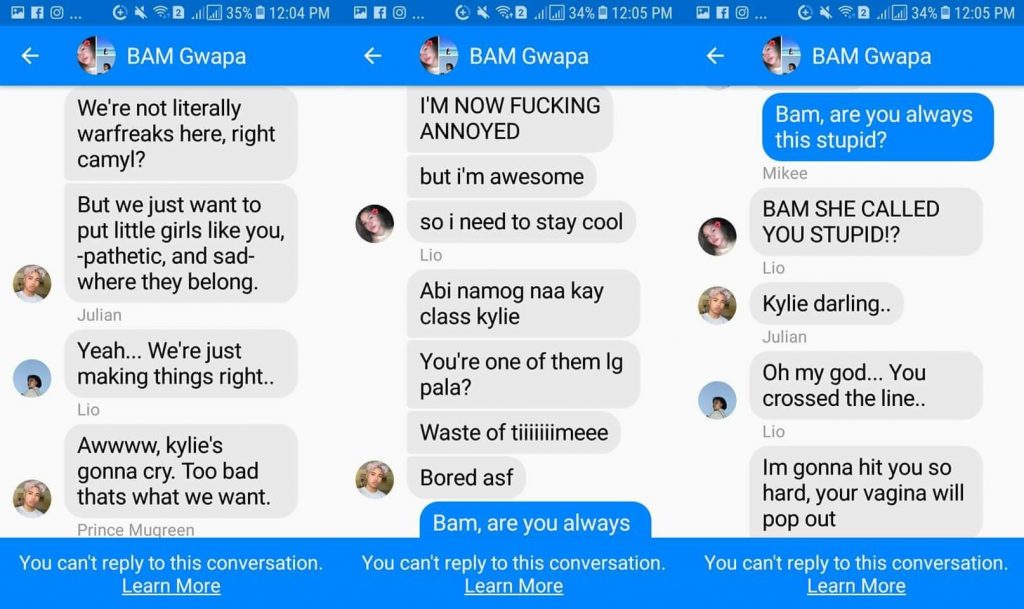Click Learn More link in left screenshot
The height and width of the screenshot is (609, 1024).
(x=171, y=586)
